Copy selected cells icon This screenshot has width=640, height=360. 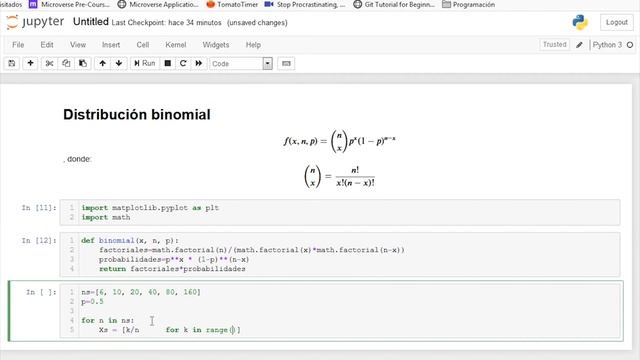click(66, 63)
